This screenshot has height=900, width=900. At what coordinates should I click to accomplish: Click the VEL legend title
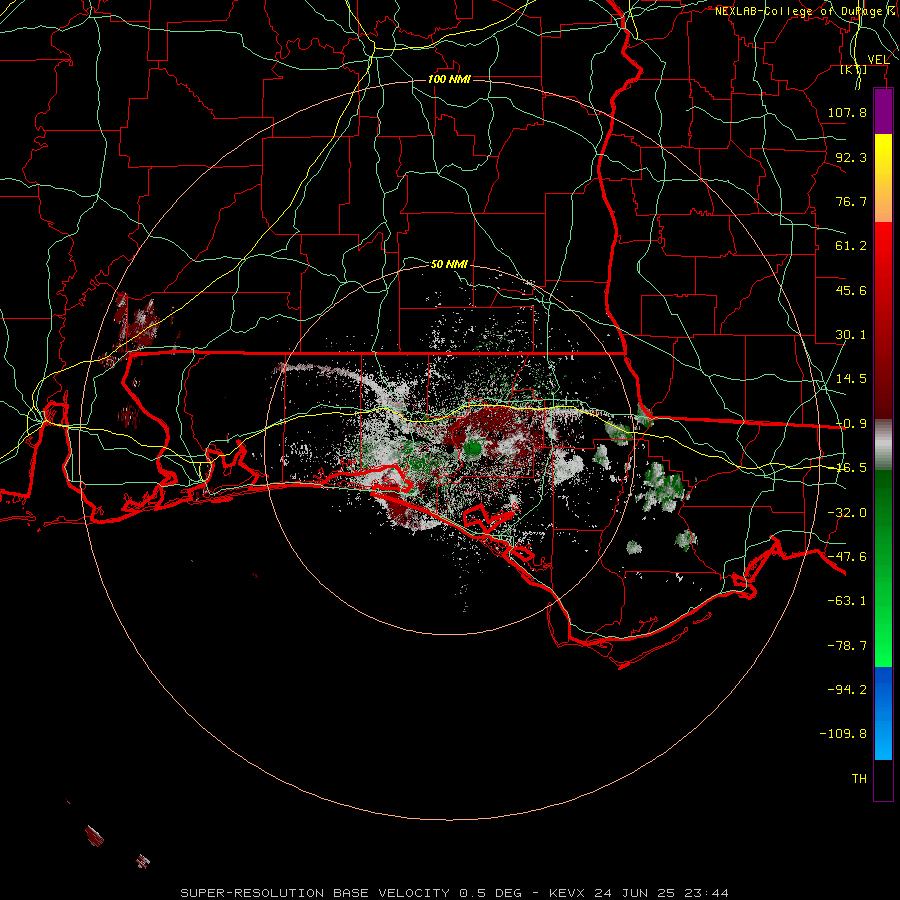click(x=878, y=59)
